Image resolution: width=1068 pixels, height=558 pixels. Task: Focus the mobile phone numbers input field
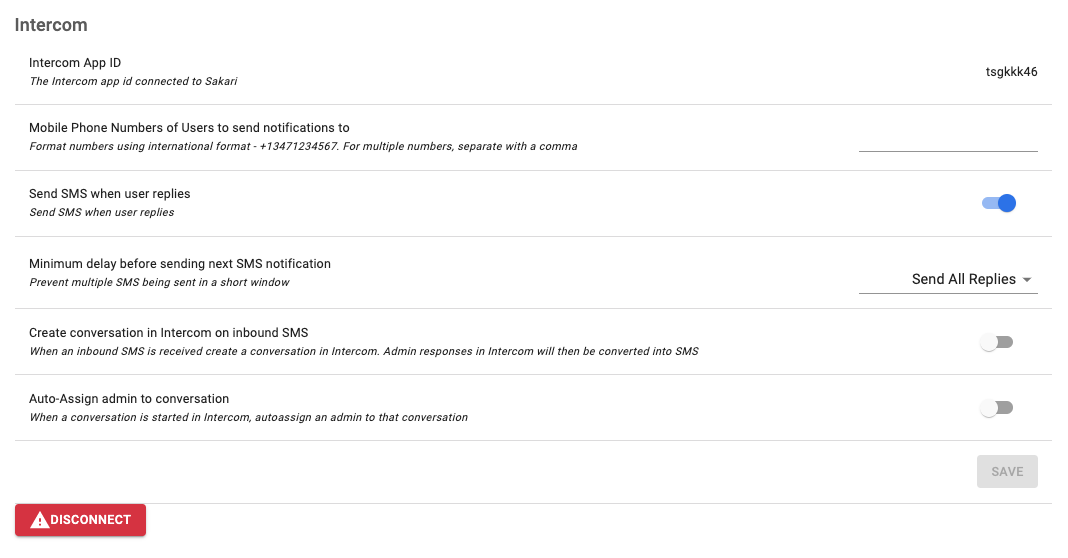coord(948,139)
